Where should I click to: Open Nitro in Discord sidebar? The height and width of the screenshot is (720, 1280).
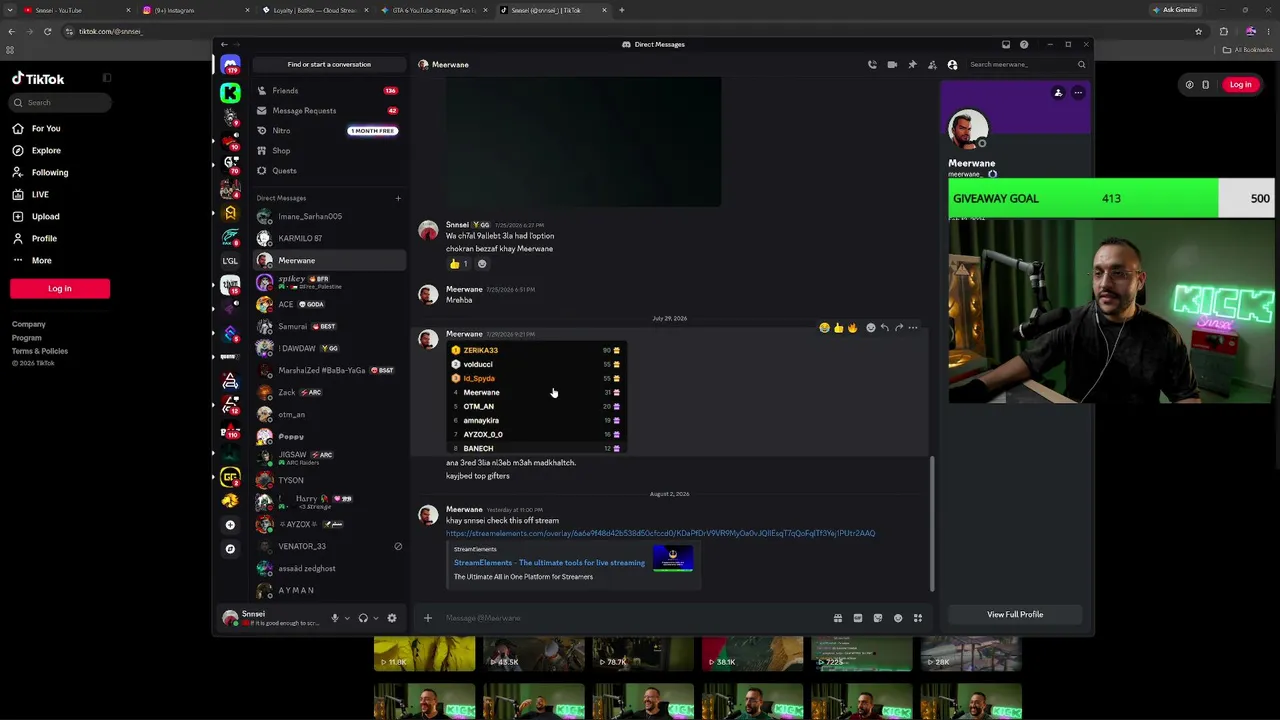pos(328,131)
